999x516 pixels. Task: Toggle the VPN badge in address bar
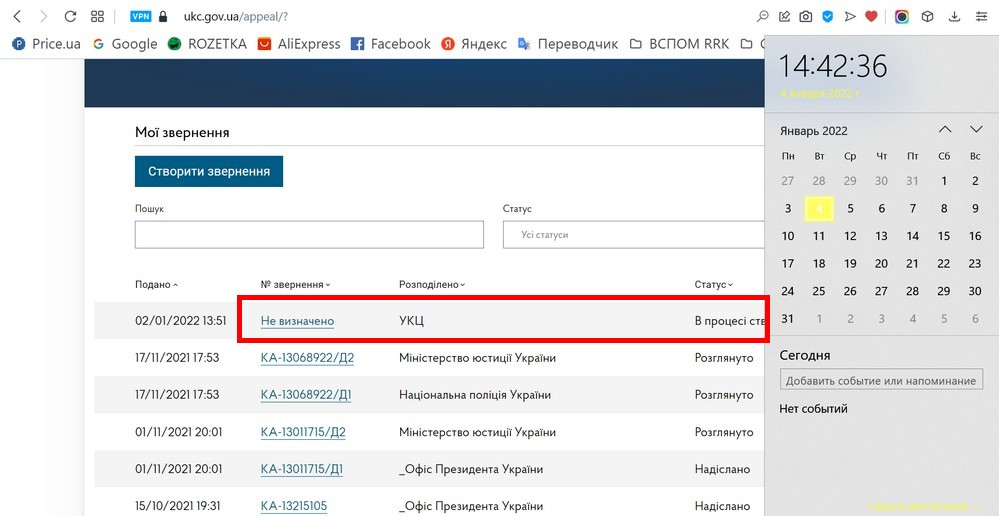click(140, 17)
